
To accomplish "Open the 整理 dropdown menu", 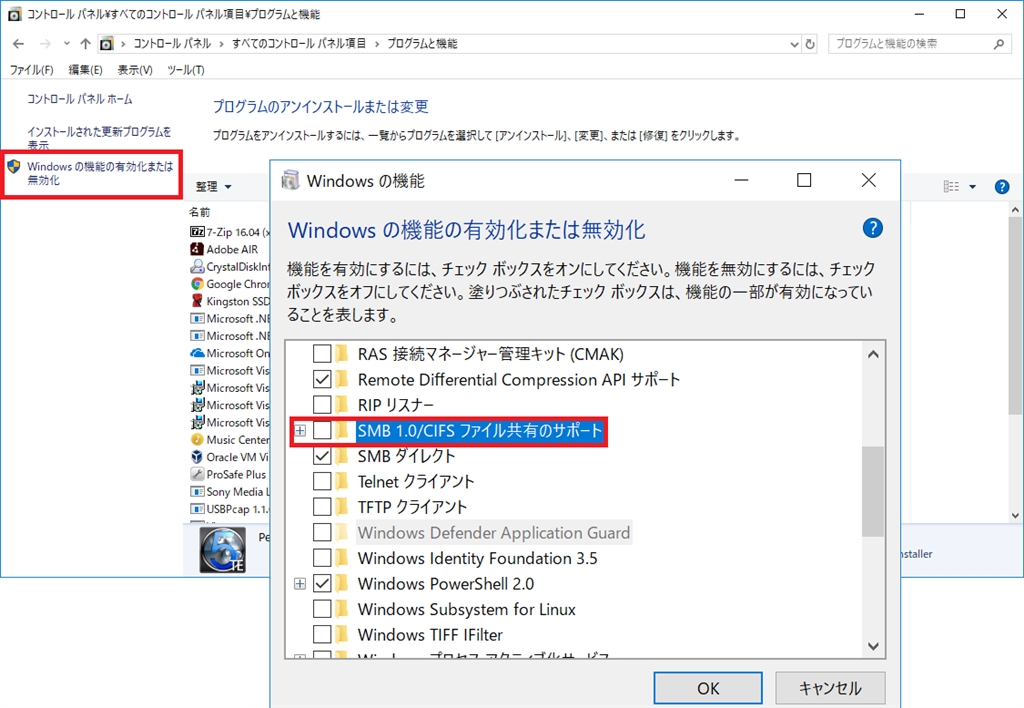I will click(214, 187).
